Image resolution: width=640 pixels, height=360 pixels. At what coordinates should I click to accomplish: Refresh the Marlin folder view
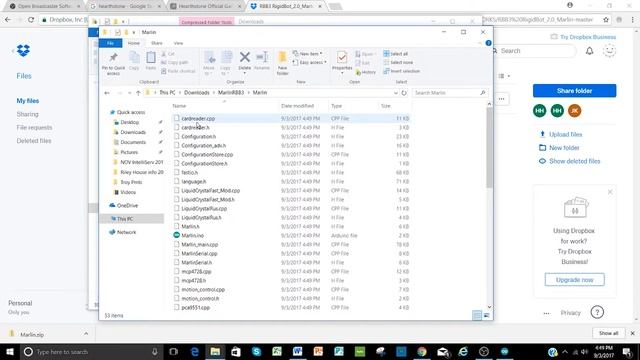tap(404, 93)
